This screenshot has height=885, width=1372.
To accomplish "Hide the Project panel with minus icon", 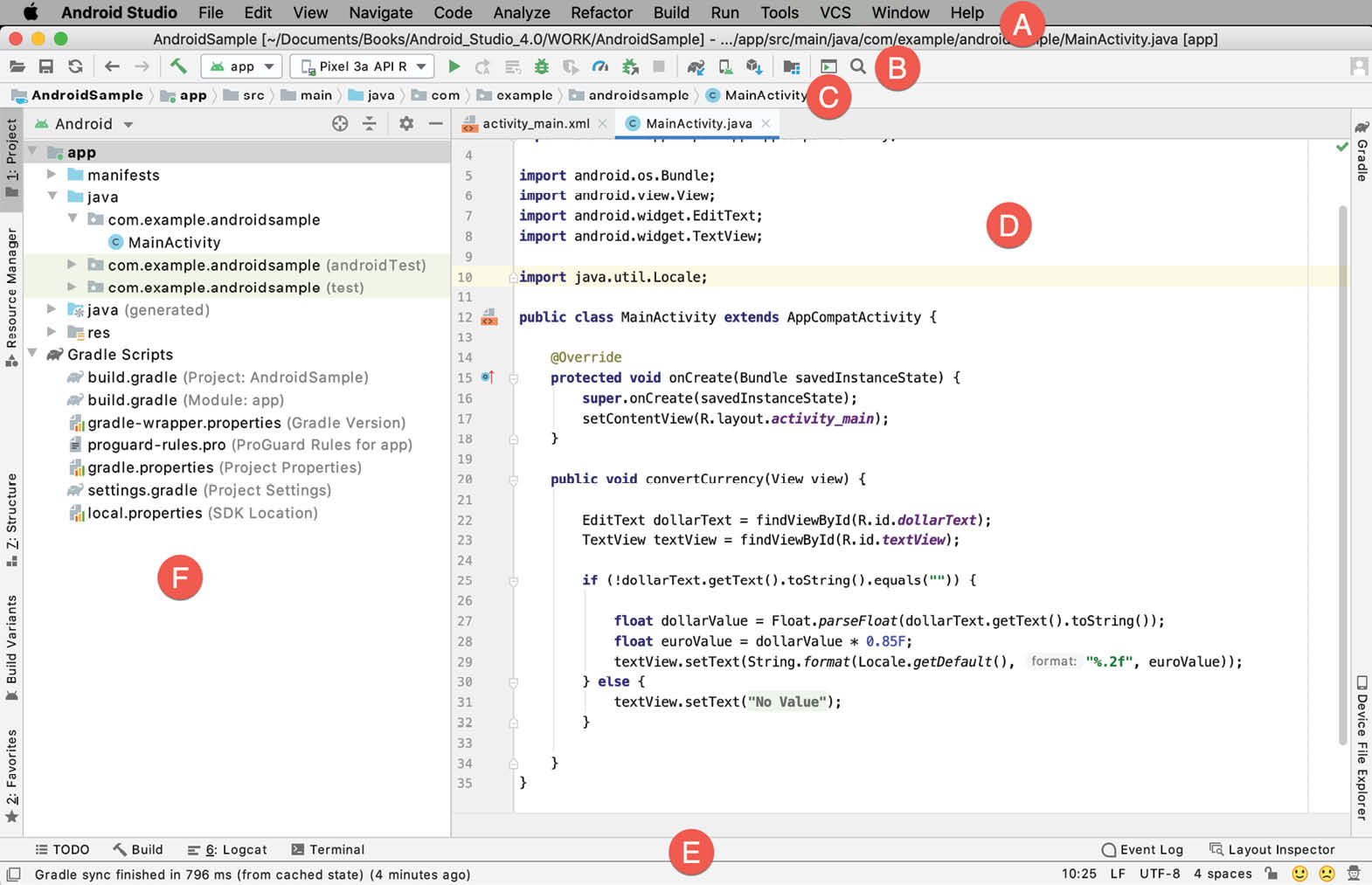I will point(435,124).
